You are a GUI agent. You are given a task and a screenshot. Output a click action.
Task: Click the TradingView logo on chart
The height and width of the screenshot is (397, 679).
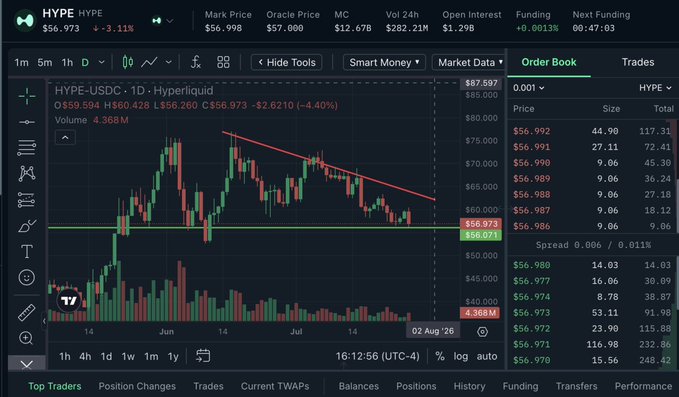69,300
